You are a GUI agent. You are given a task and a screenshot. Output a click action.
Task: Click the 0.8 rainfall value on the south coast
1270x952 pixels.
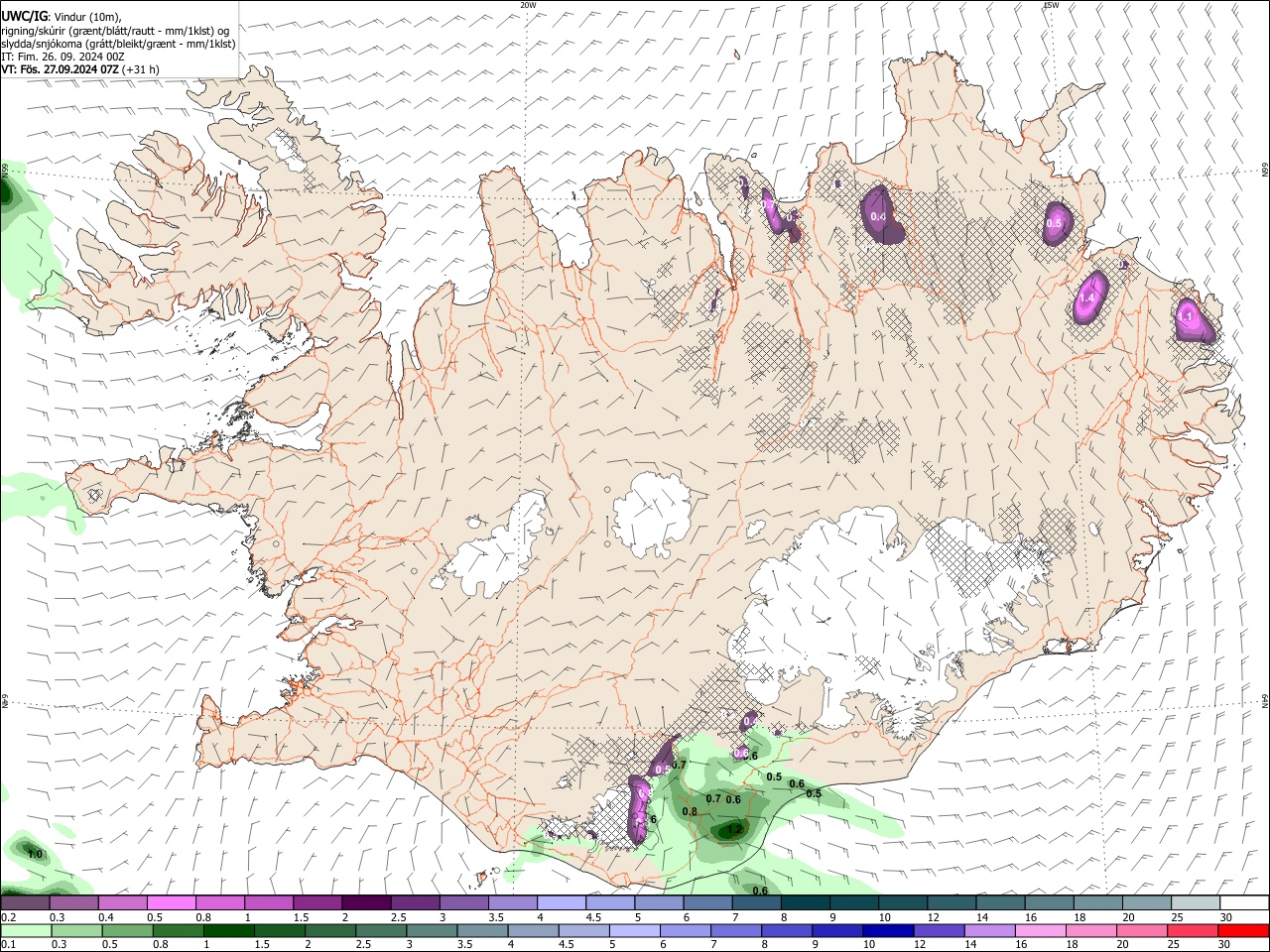(690, 811)
